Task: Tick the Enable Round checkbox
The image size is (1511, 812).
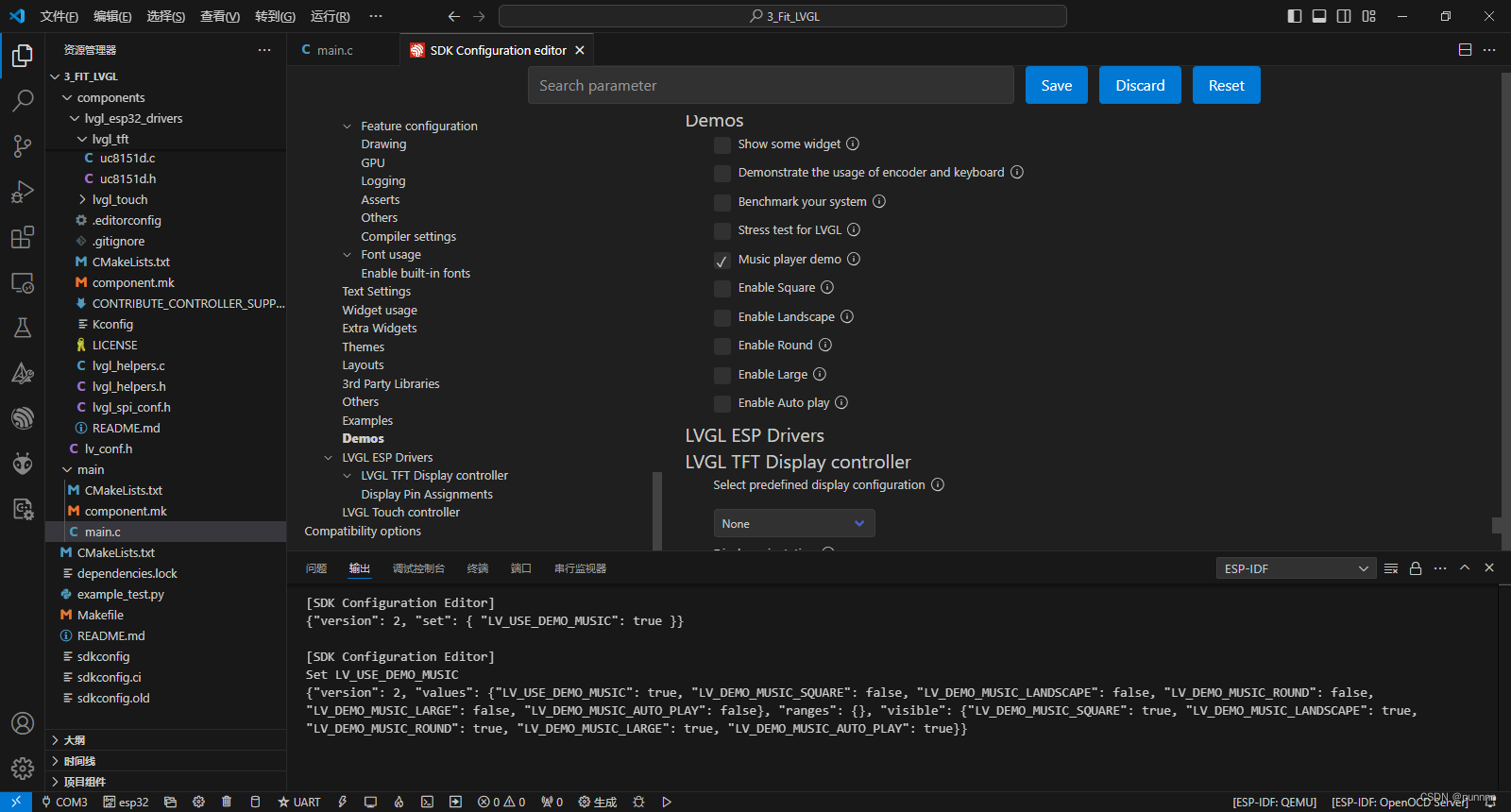Action: [722, 347]
